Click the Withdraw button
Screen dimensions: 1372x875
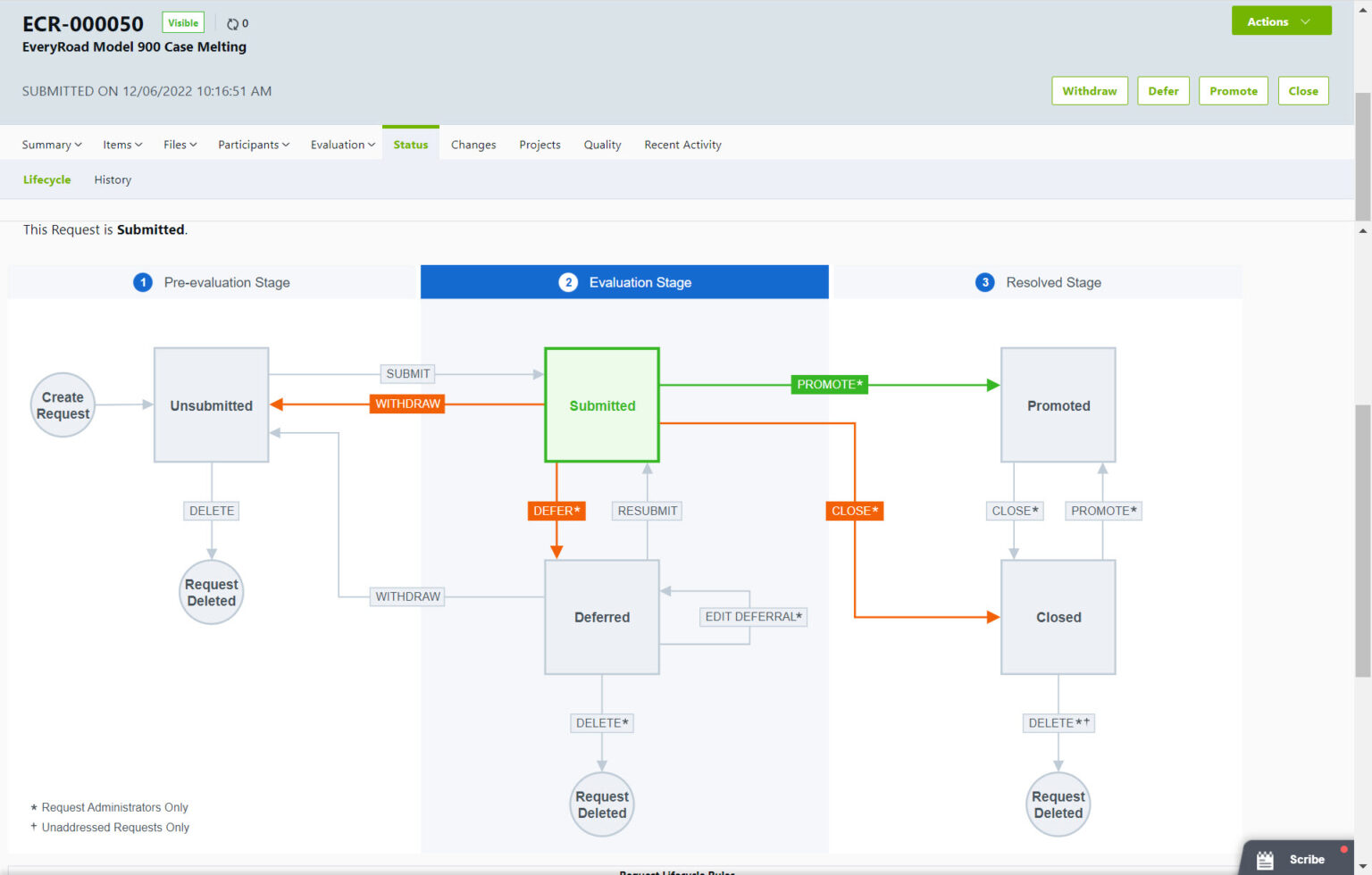click(1089, 90)
